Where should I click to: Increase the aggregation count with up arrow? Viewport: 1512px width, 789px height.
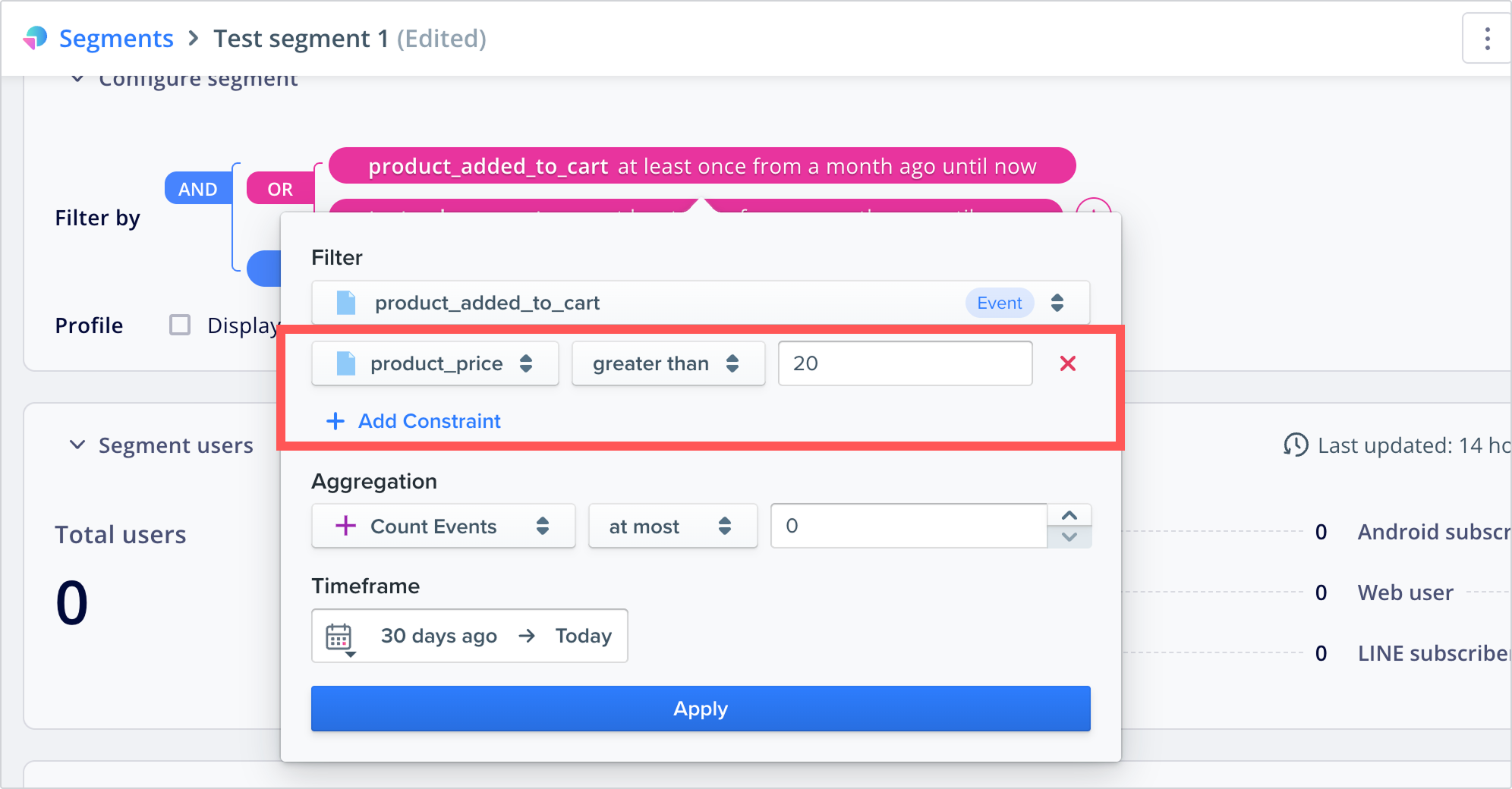click(1069, 515)
